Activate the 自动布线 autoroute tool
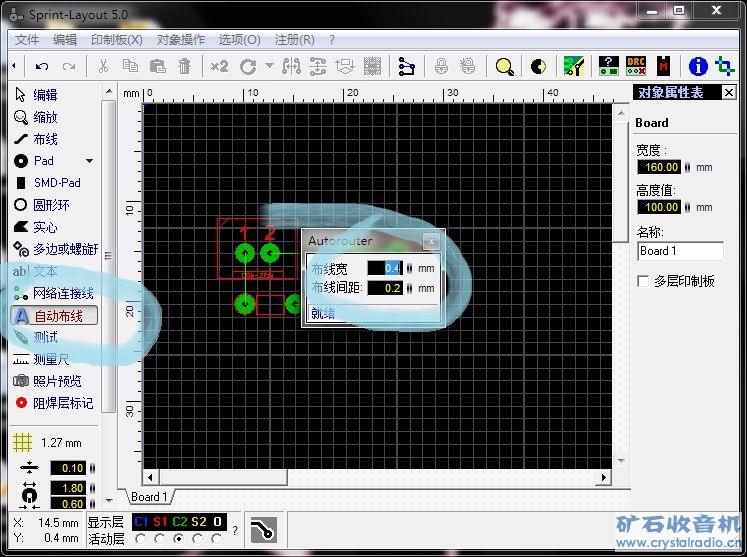Viewport: 747px width, 557px height. pyautogui.click(x=54, y=315)
